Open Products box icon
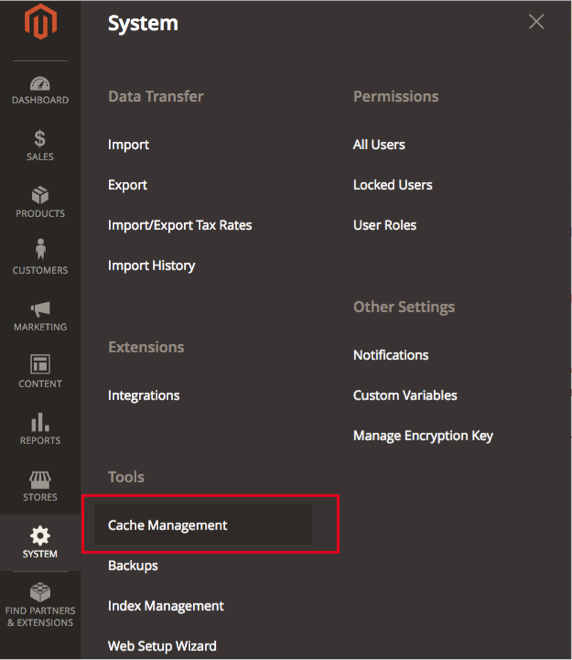572x660 pixels. pos(40,195)
